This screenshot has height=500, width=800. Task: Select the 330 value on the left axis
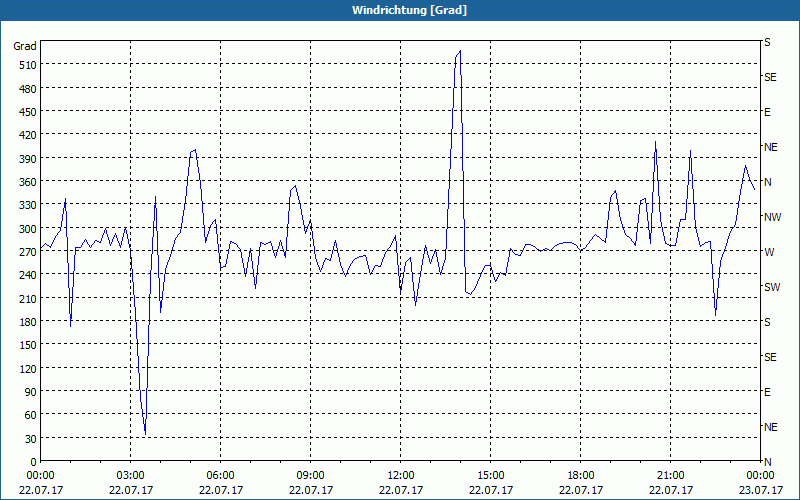pos(28,206)
